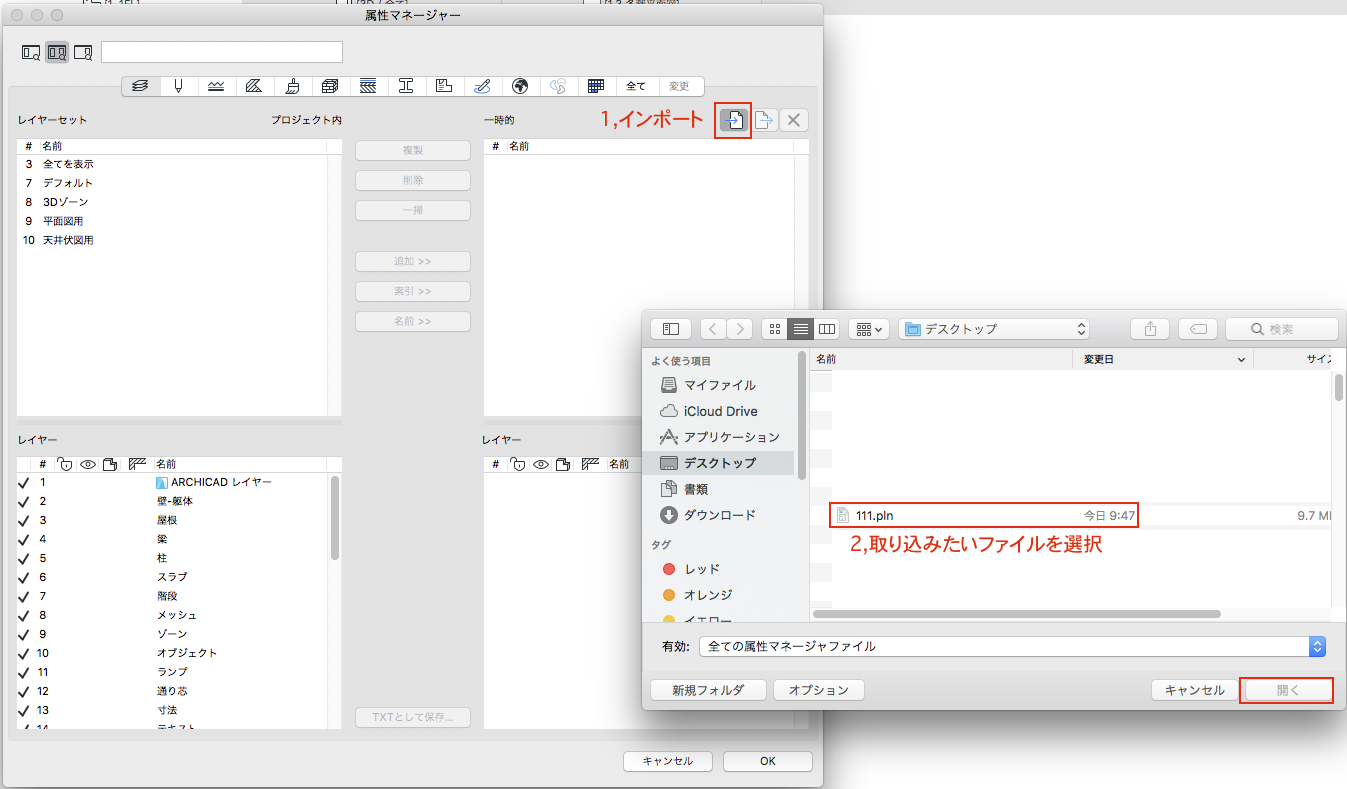Click the file list horizontal scrollbar
This screenshot has width=1347, height=789.
click(x=1017, y=613)
